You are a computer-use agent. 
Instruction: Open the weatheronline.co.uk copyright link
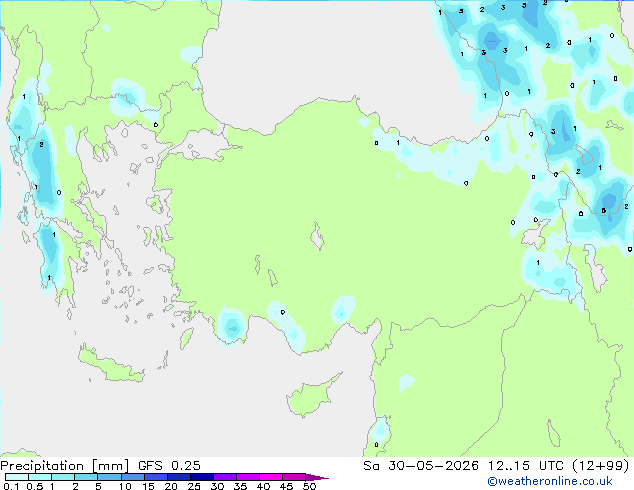coord(550,481)
